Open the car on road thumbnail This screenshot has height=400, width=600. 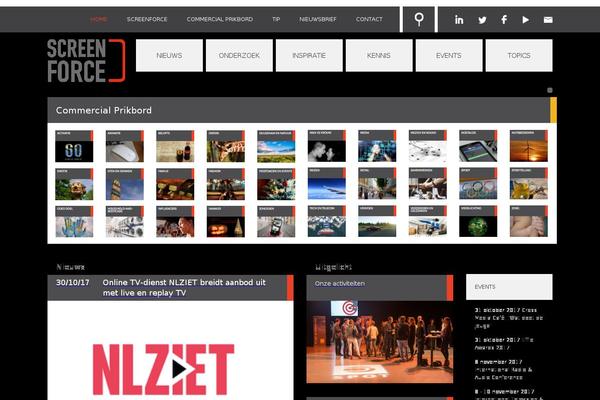377,222
